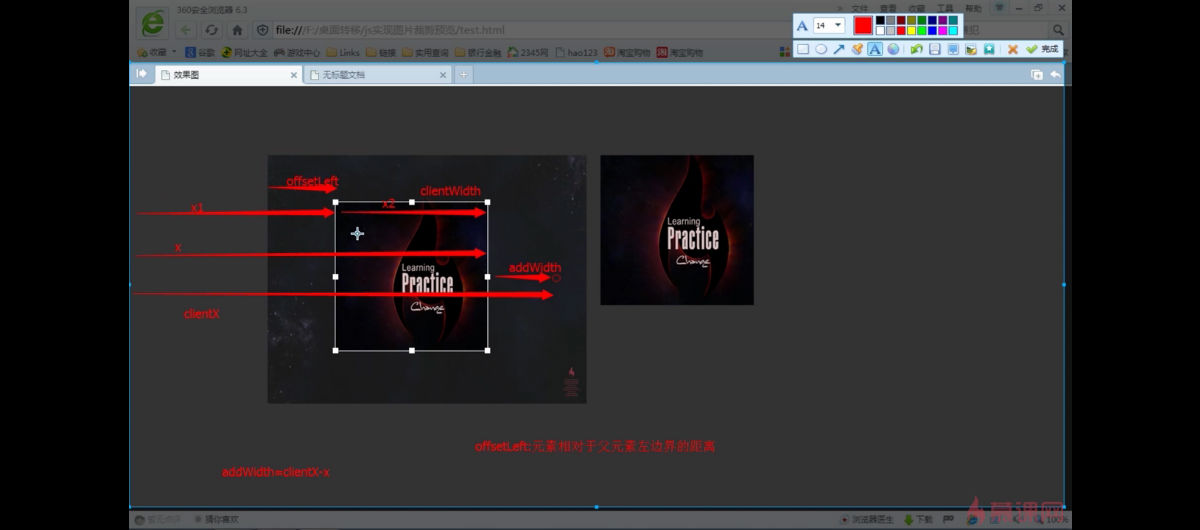The height and width of the screenshot is (530, 1200).
Task: Open the 工具 menu
Action: tap(945, 8)
